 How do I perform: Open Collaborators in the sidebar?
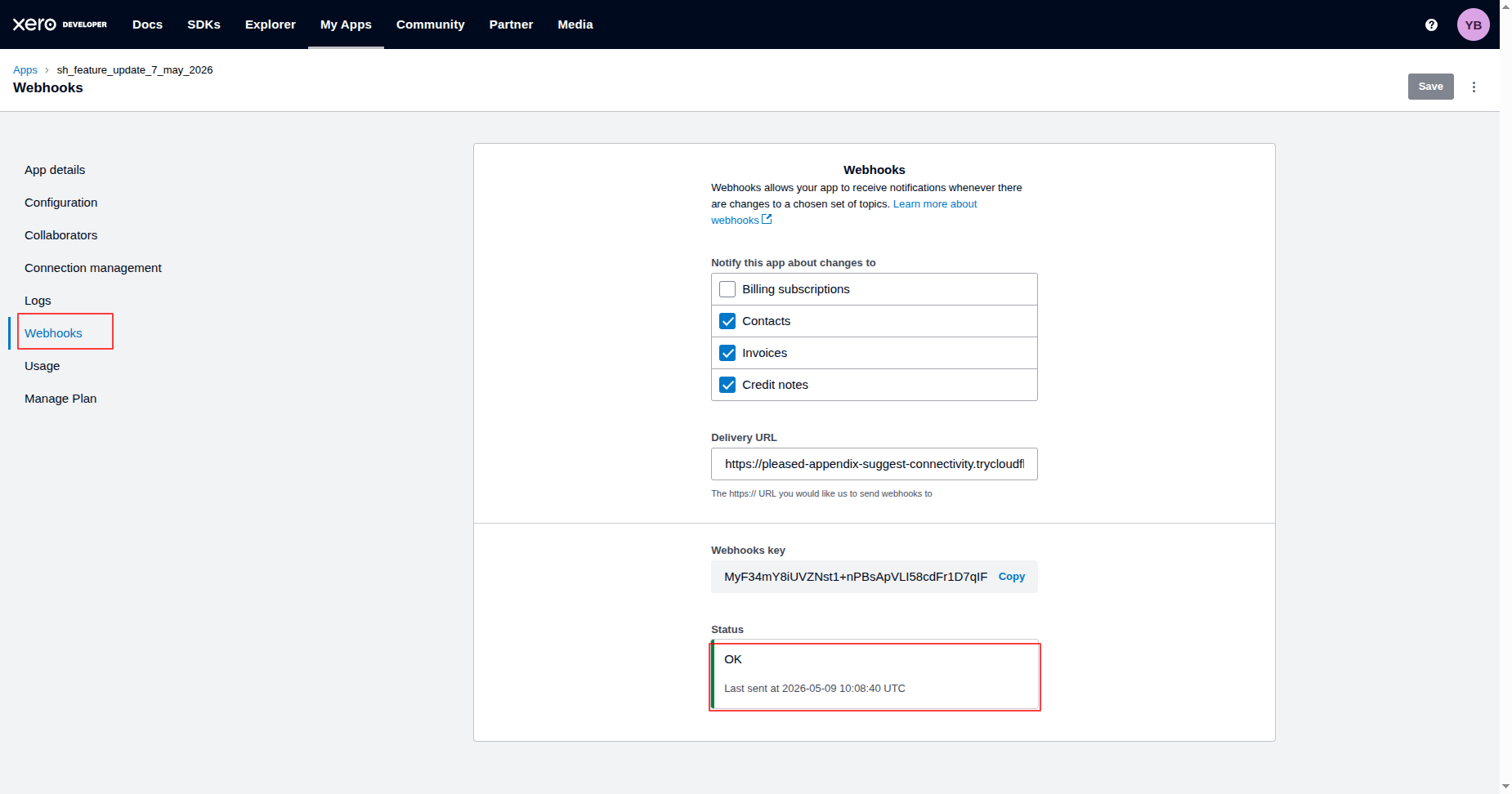pos(60,235)
